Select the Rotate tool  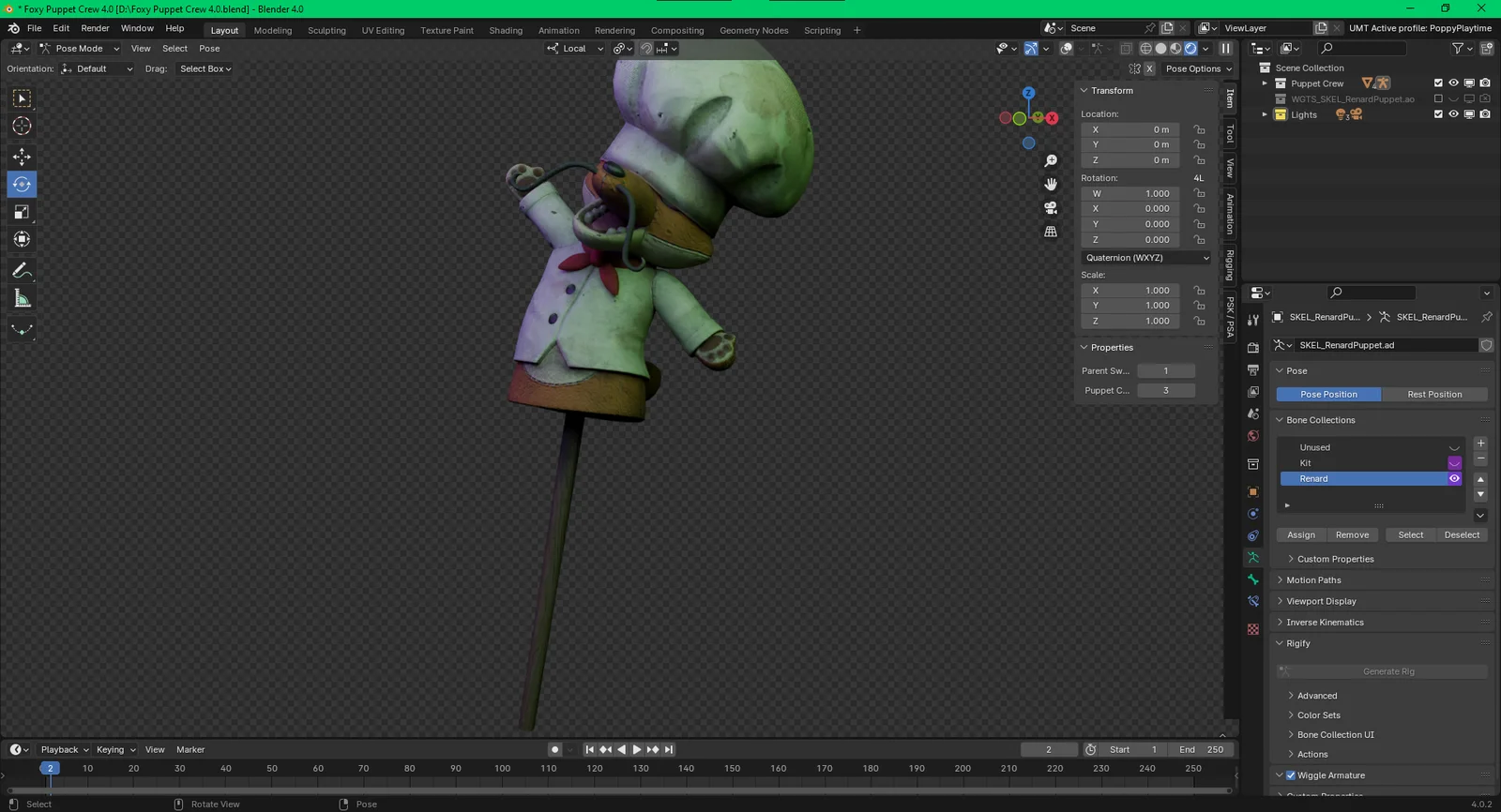tap(22, 185)
